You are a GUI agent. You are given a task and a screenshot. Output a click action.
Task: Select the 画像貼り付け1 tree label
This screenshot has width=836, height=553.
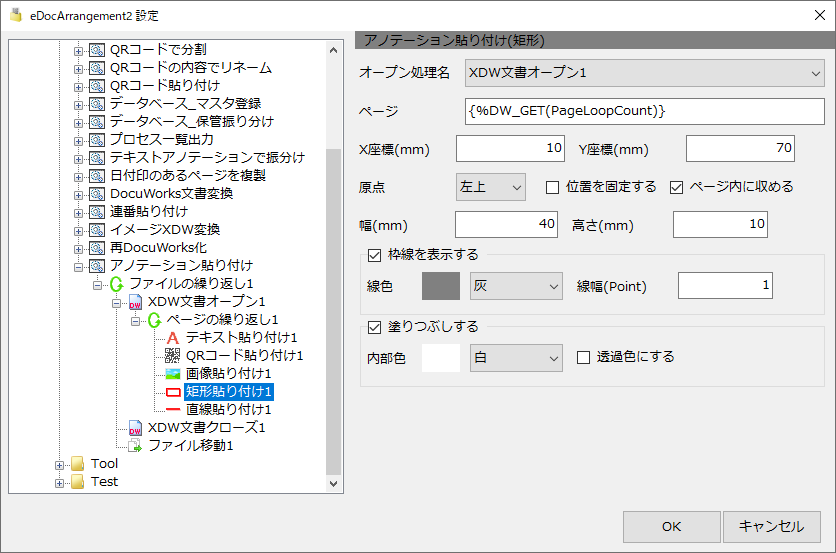(228, 373)
